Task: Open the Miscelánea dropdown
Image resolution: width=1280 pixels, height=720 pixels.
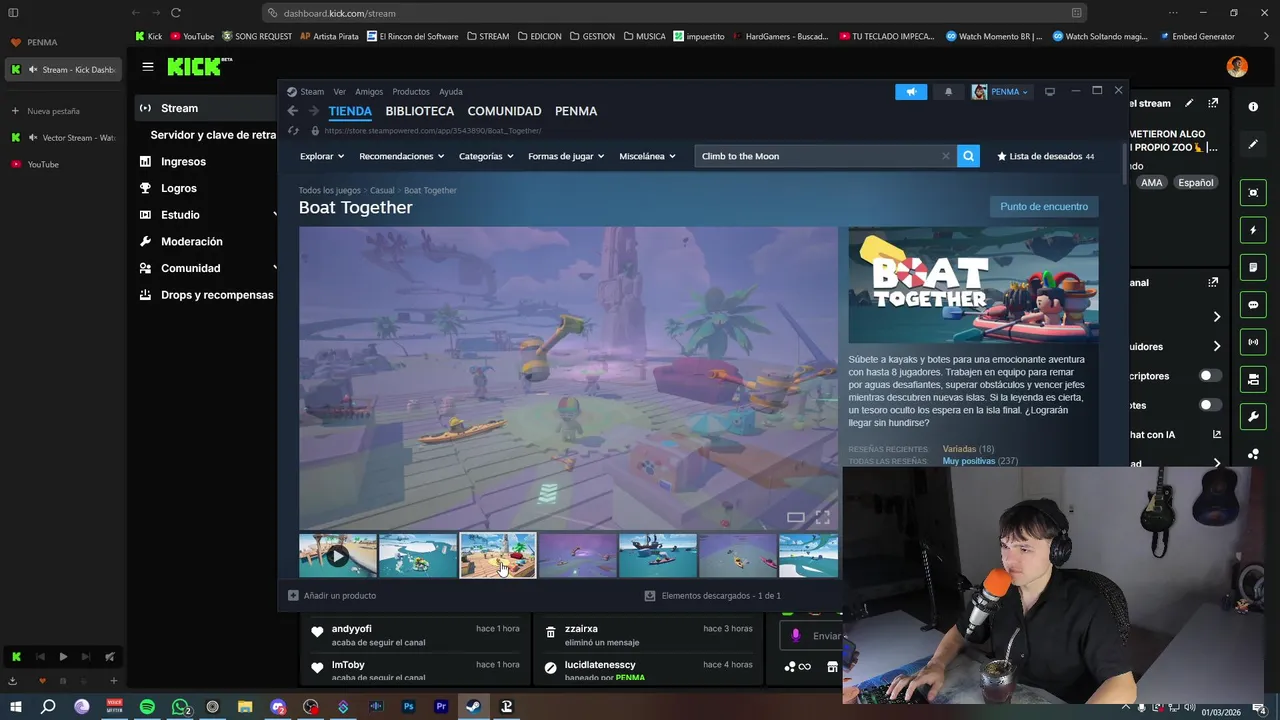Action: pyautogui.click(x=647, y=156)
